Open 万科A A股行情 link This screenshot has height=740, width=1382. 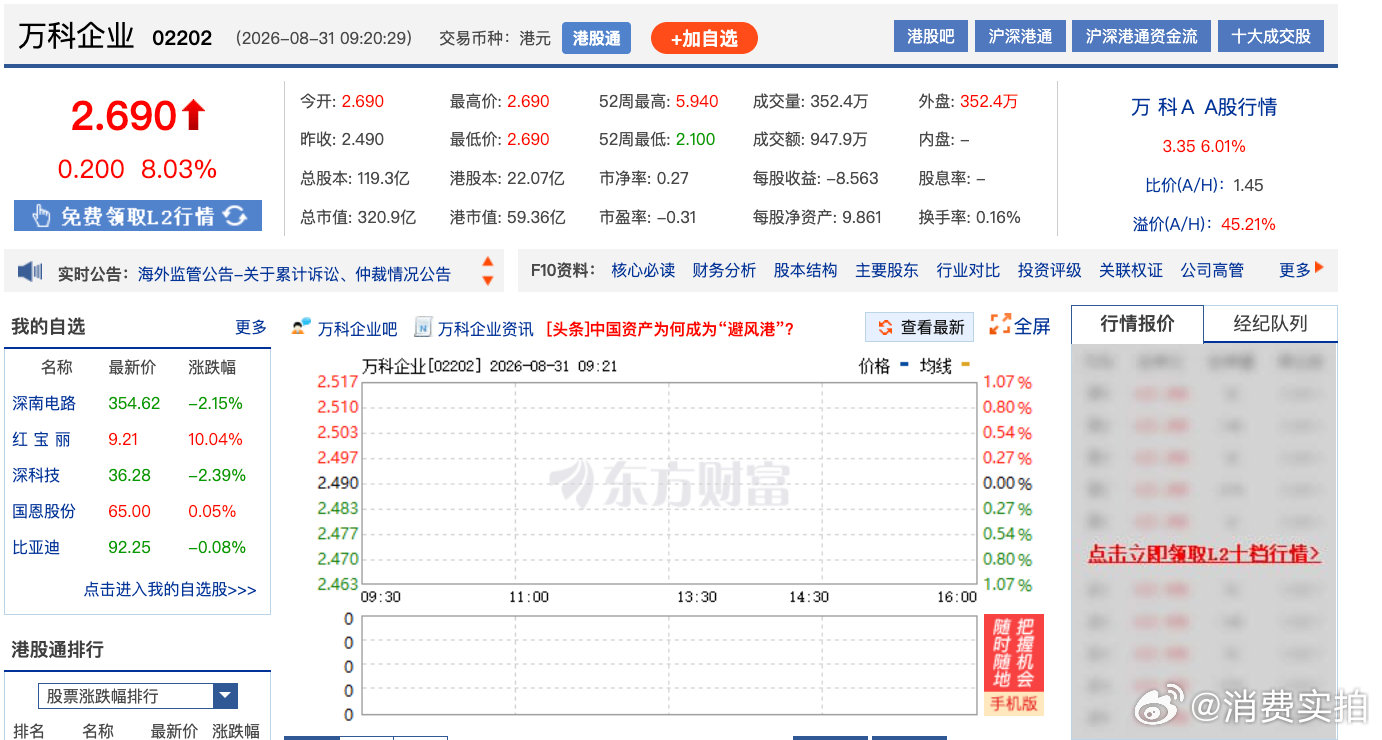click(1204, 107)
